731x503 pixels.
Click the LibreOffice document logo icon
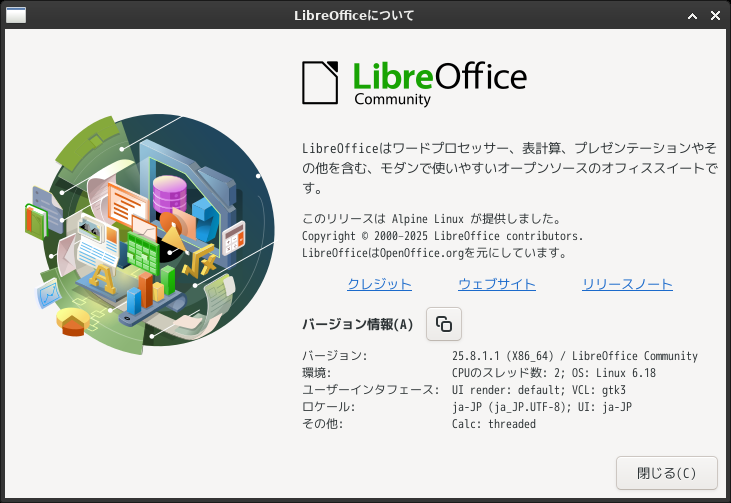tap(320, 83)
